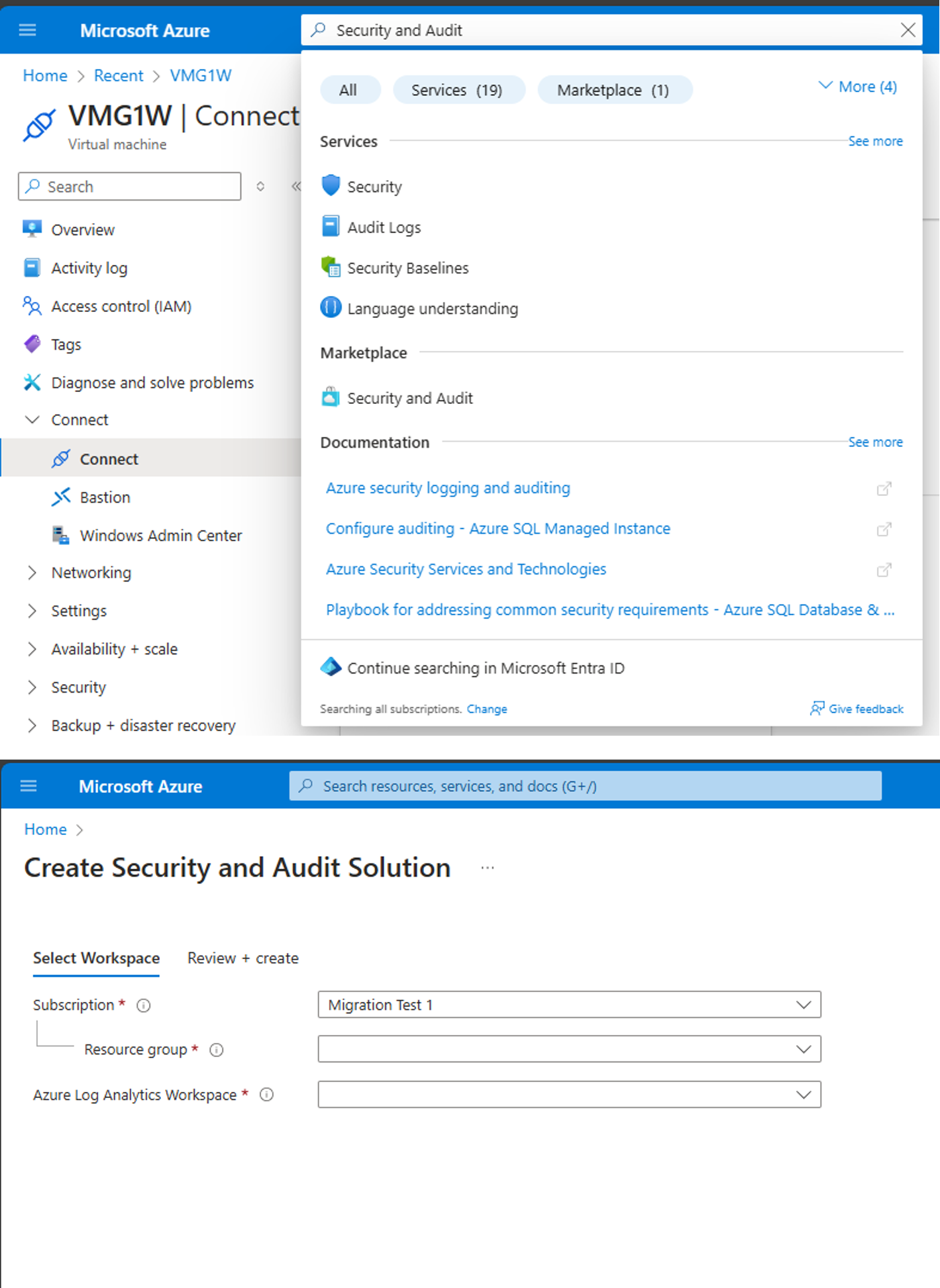Image resolution: width=940 pixels, height=1288 pixels.
Task: Open the Resource group dropdown
Action: coord(569,1049)
